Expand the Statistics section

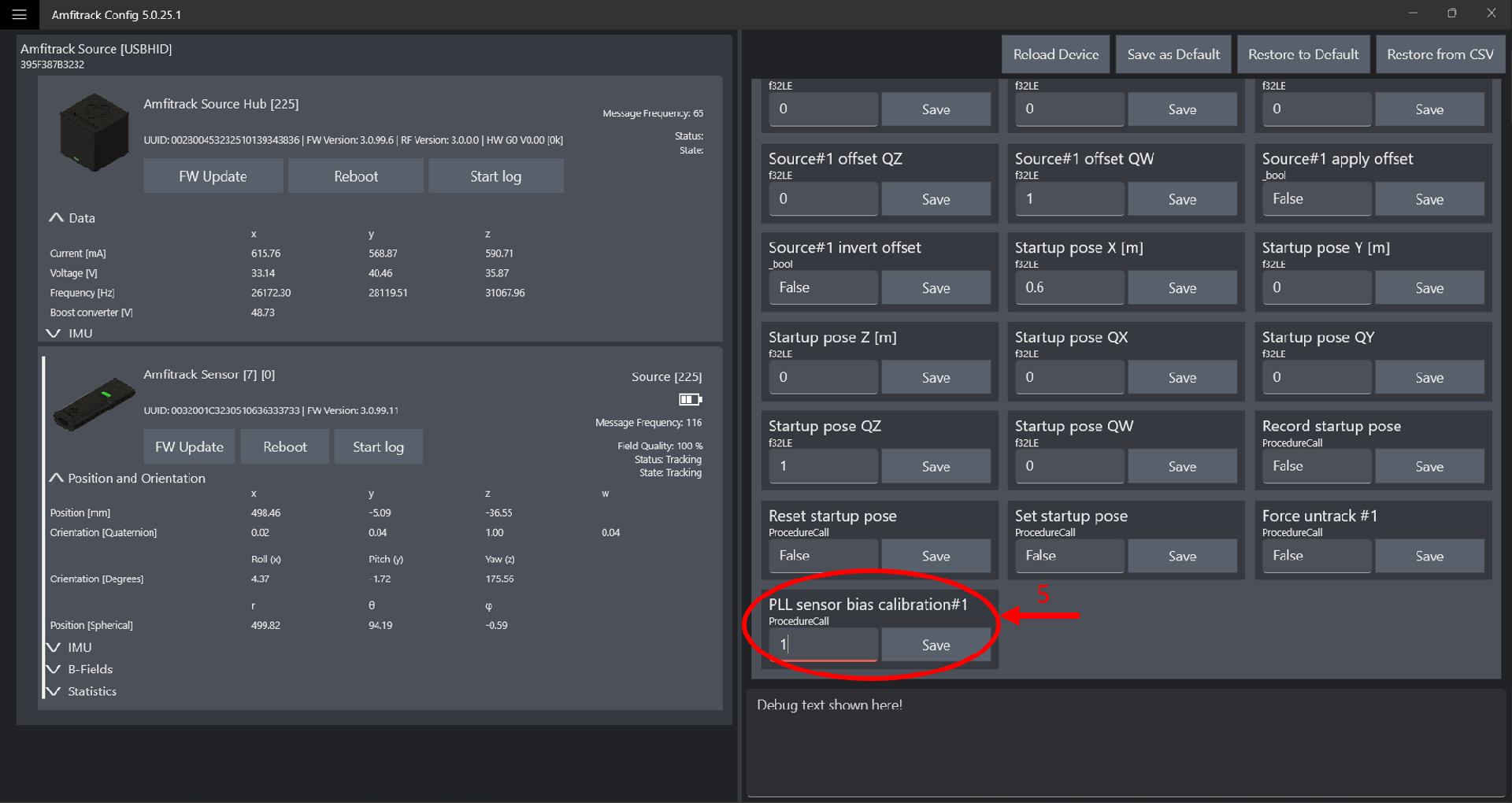(x=54, y=691)
